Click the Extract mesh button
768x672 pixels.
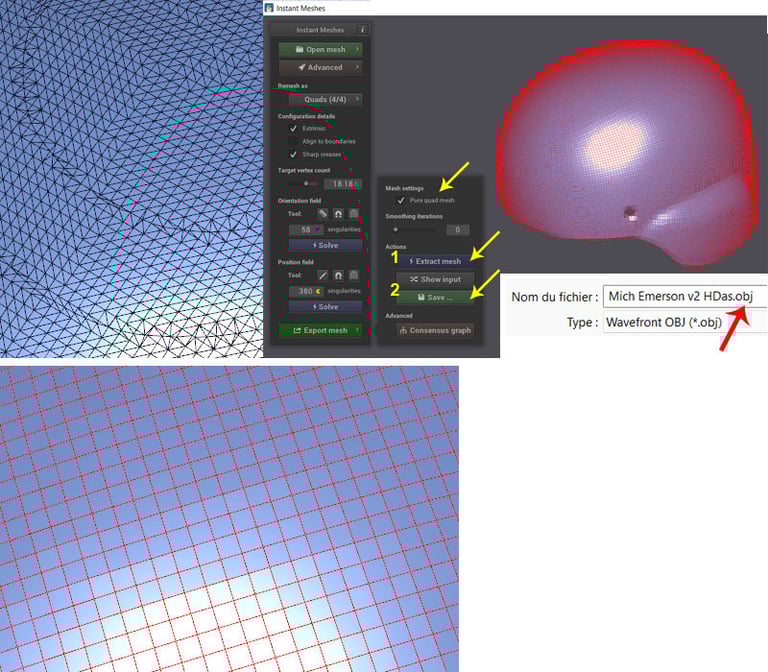tap(435, 261)
